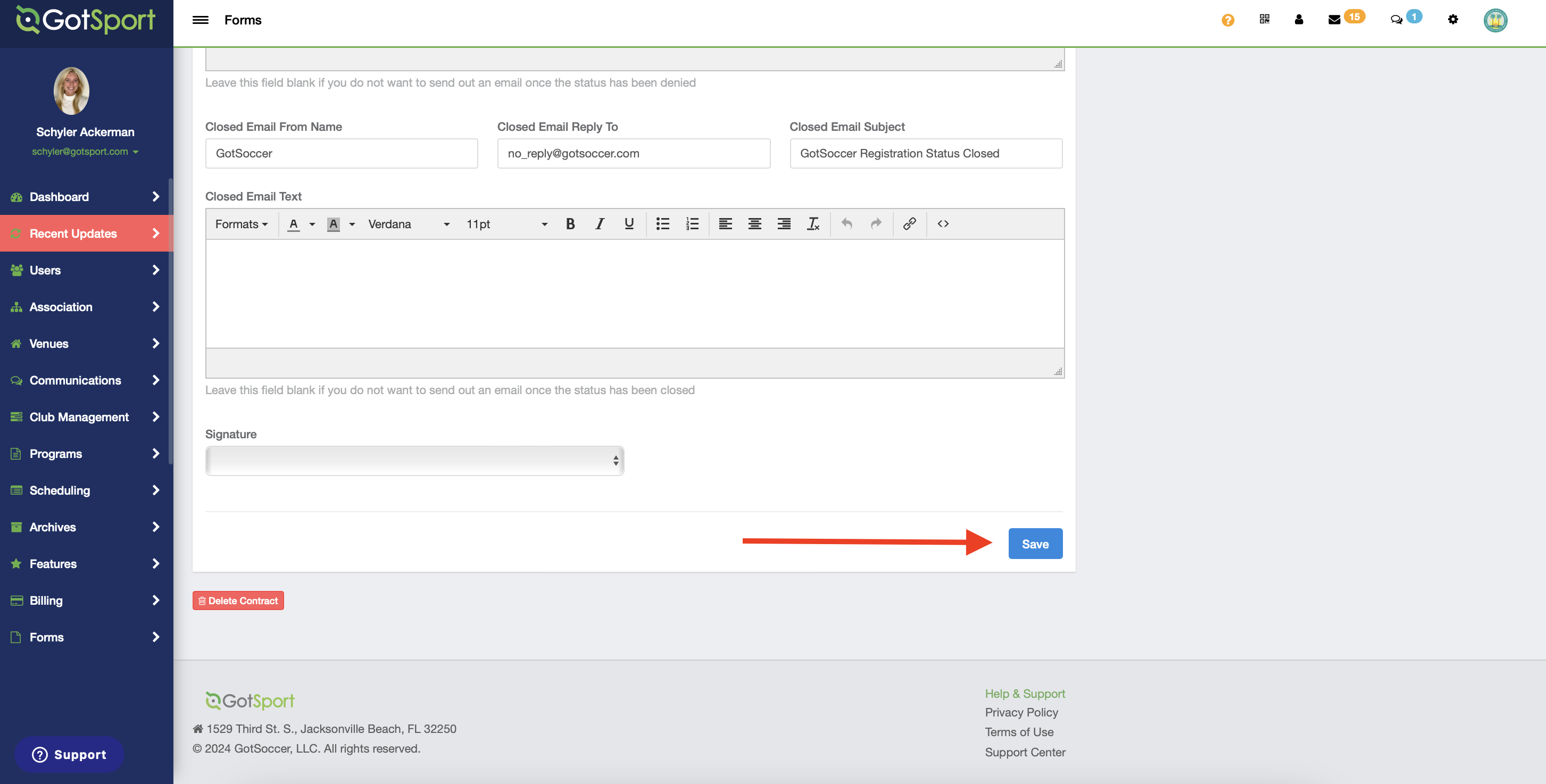Viewport: 1546px width, 784px height.
Task: Click the GotSport logo in top left
Action: point(85,20)
